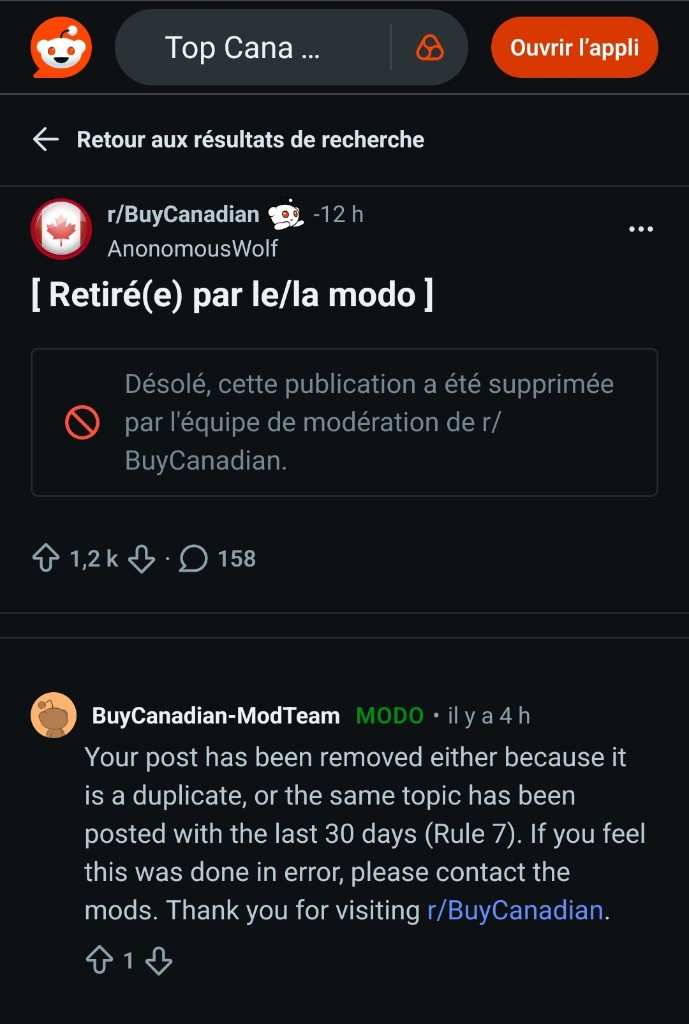Screen dimensions: 689x1024
Task: View AnonomousWolf's user profile
Action: (193, 248)
